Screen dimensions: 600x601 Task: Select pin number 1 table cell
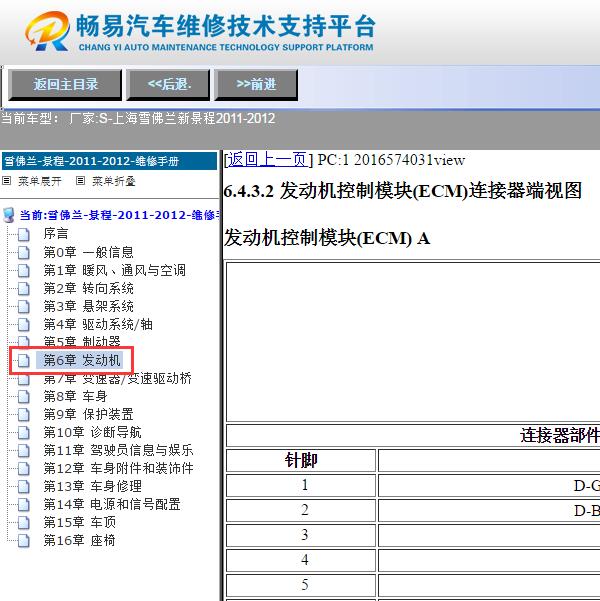tap(301, 486)
